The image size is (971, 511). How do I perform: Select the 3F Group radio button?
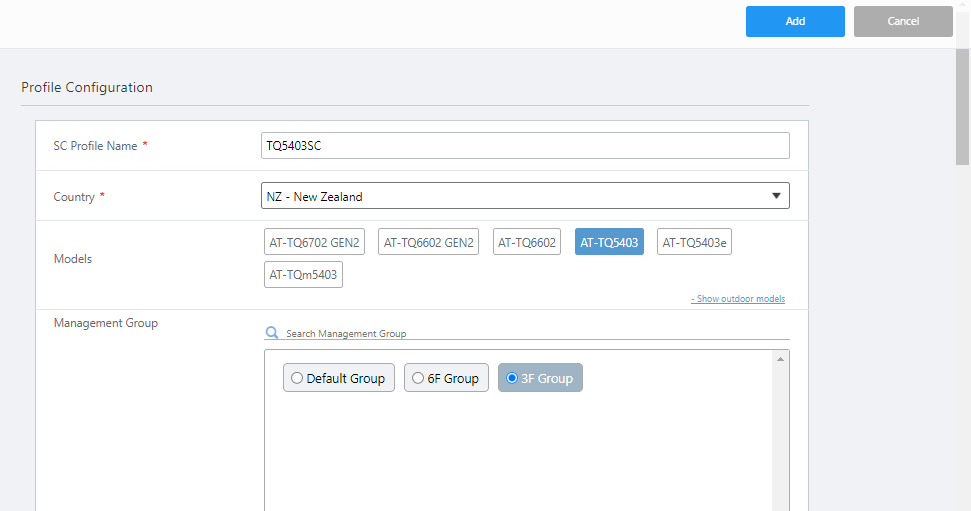512,378
